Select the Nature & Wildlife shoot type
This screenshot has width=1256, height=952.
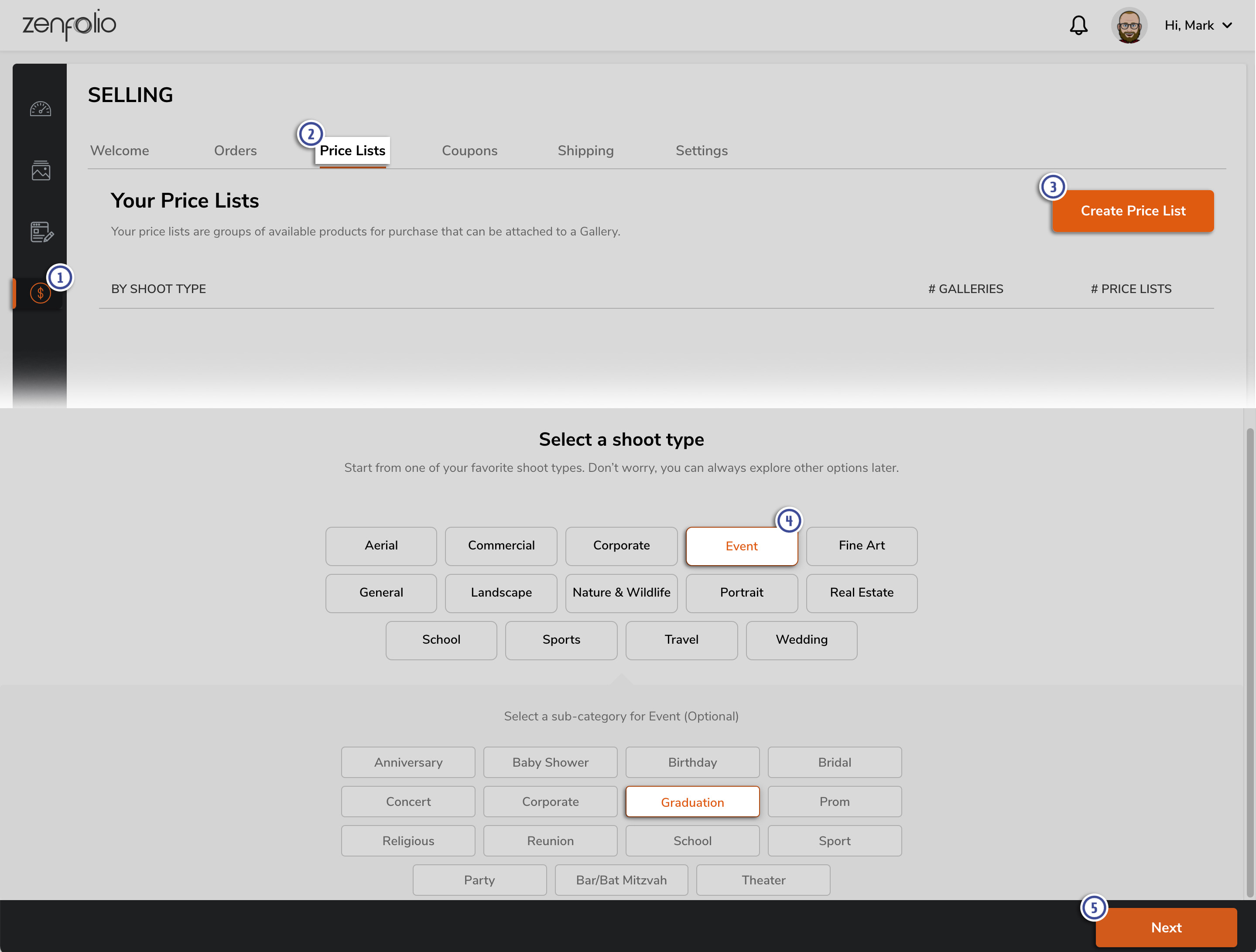pyautogui.click(x=621, y=593)
